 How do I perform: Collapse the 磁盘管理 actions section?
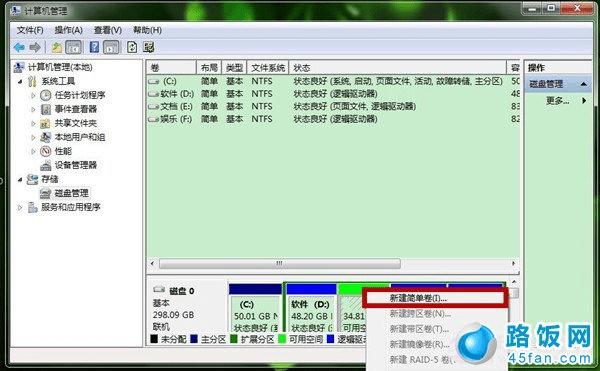(x=584, y=84)
